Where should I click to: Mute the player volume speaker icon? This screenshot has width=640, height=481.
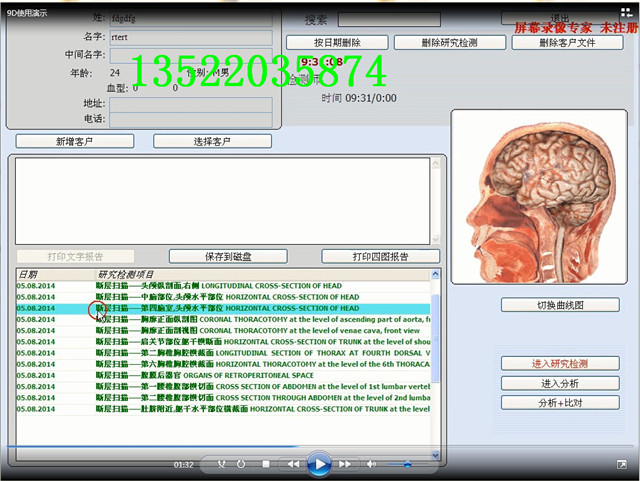click(x=372, y=464)
